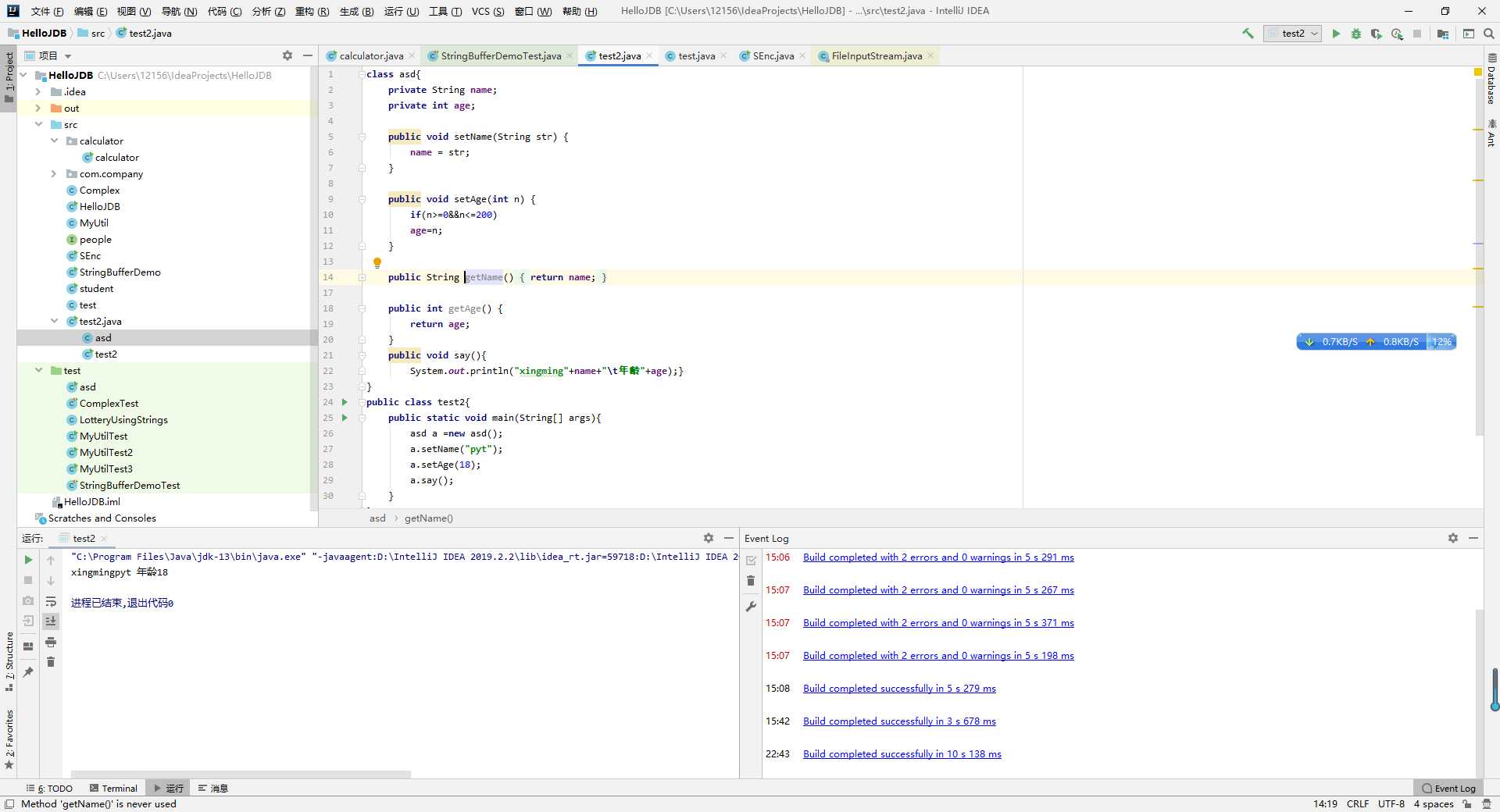Open Event Log wrench settings
1500x812 pixels.
[x=751, y=606]
